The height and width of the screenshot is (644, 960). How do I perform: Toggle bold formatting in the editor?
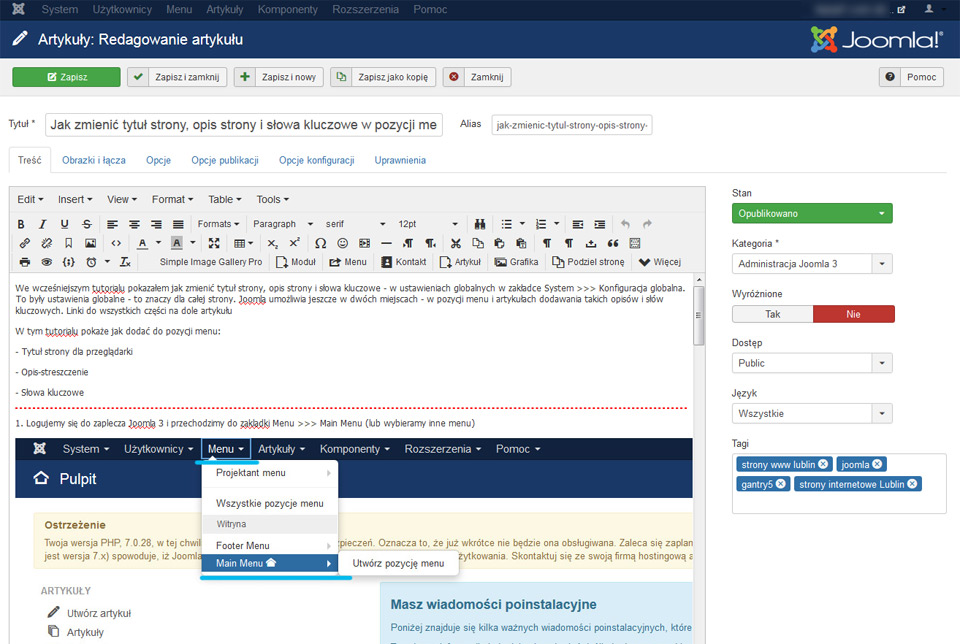click(21, 224)
